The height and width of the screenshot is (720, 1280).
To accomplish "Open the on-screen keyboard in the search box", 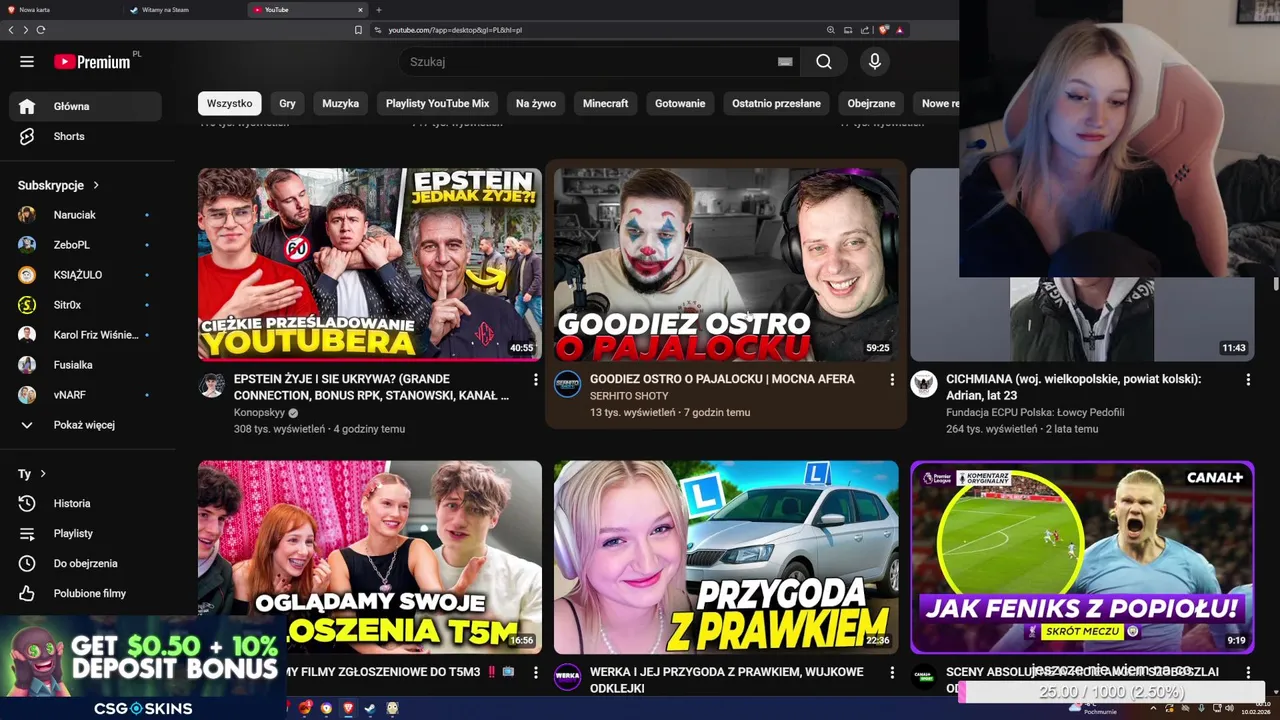I will 785,62.
